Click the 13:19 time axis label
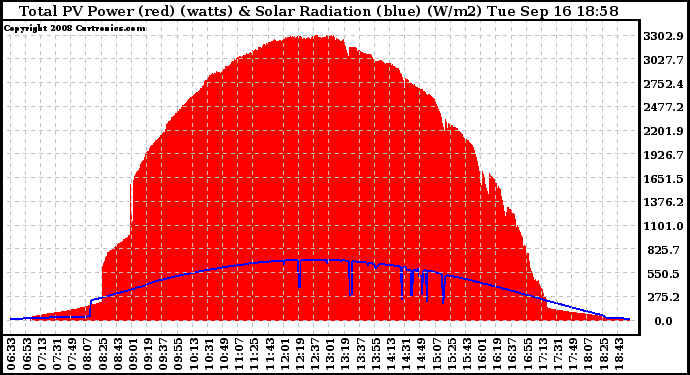 tap(345, 353)
